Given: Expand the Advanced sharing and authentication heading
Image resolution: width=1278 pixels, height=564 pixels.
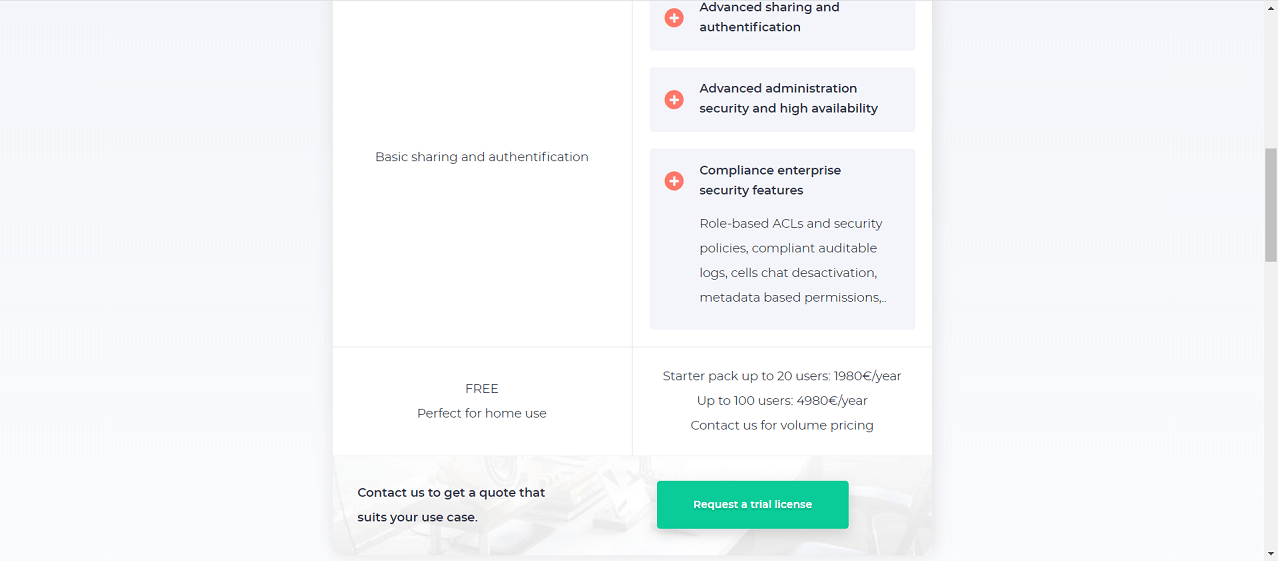Looking at the screenshot, I should [x=769, y=17].
